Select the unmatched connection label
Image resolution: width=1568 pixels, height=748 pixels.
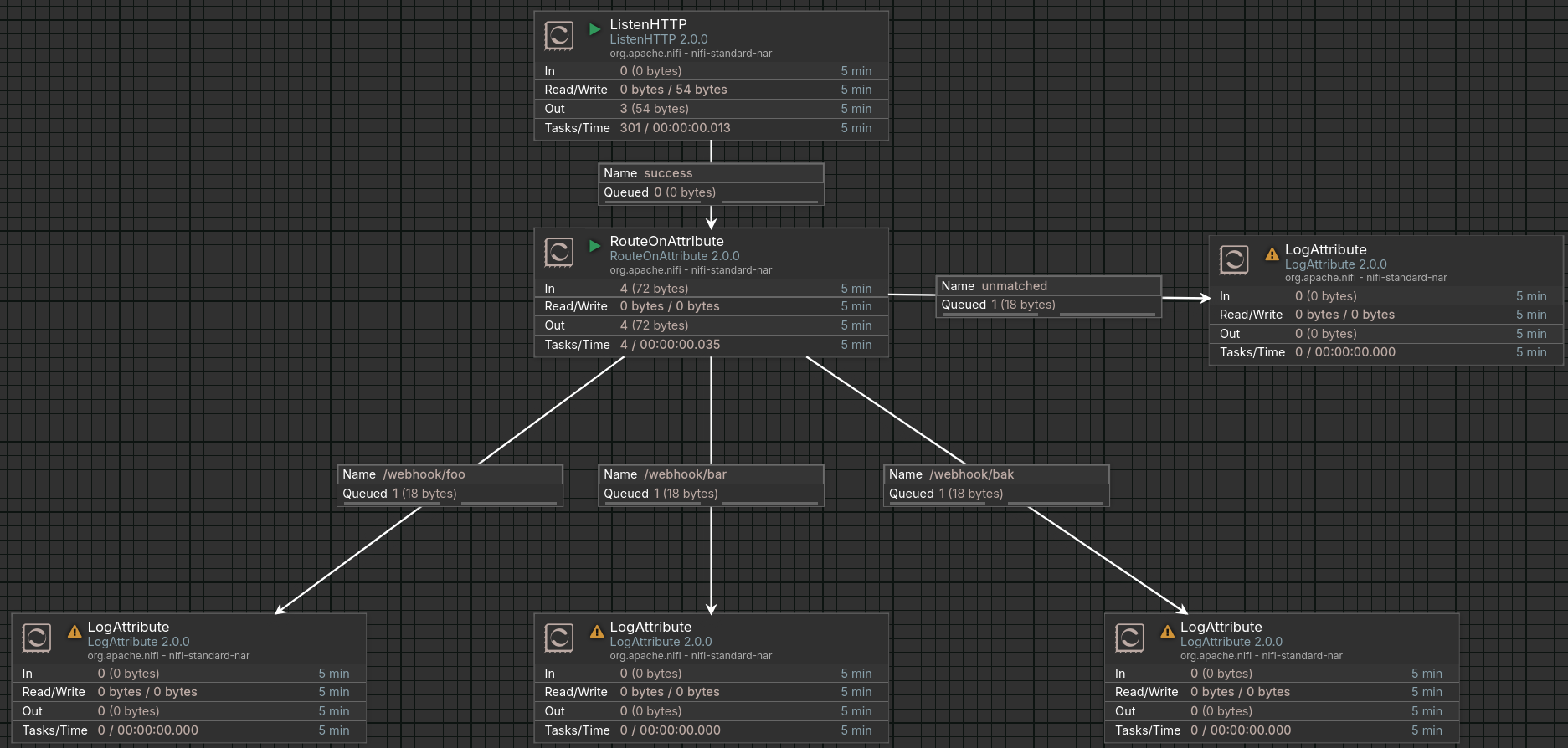[x=1048, y=287]
